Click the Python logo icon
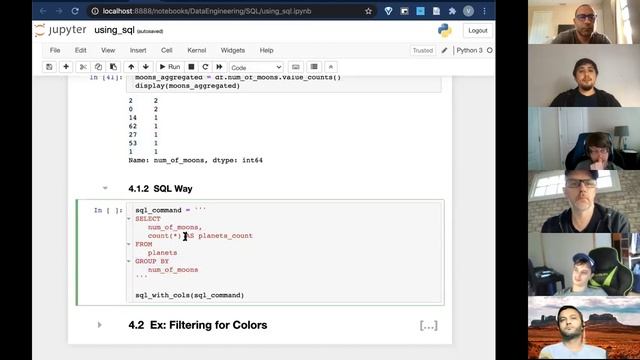This screenshot has height=360, width=640. pos(444,31)
